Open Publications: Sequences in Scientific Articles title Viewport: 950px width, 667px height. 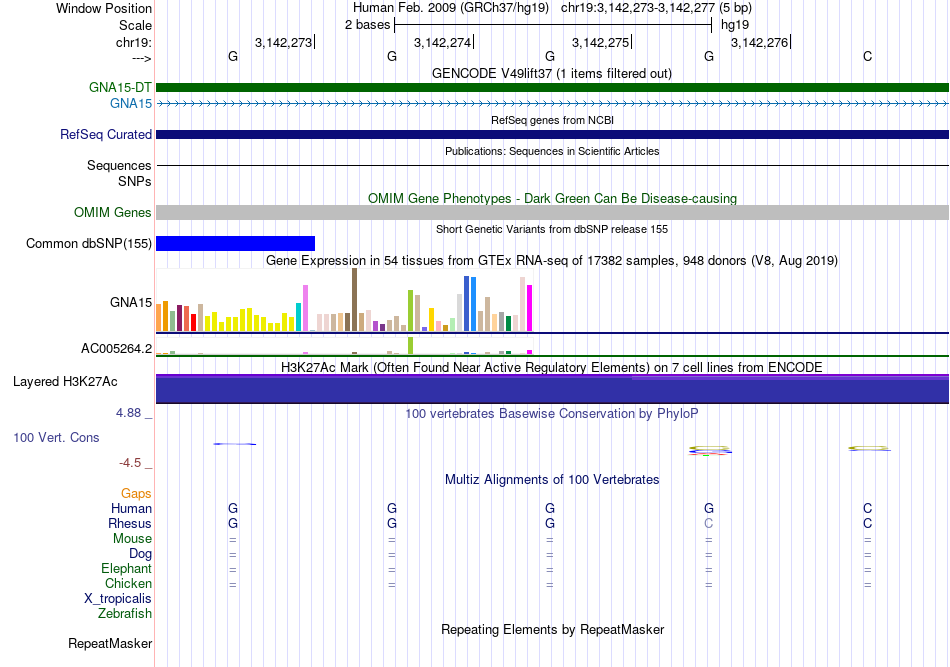[x=552, y=151]
